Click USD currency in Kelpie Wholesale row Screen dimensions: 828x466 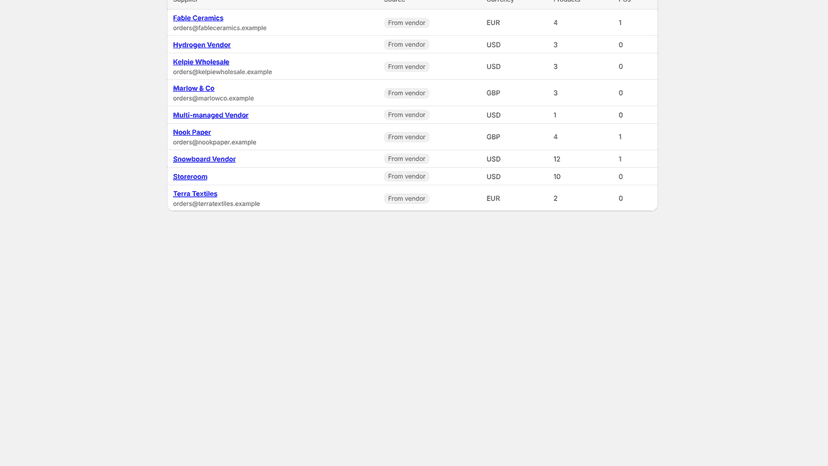493,67
